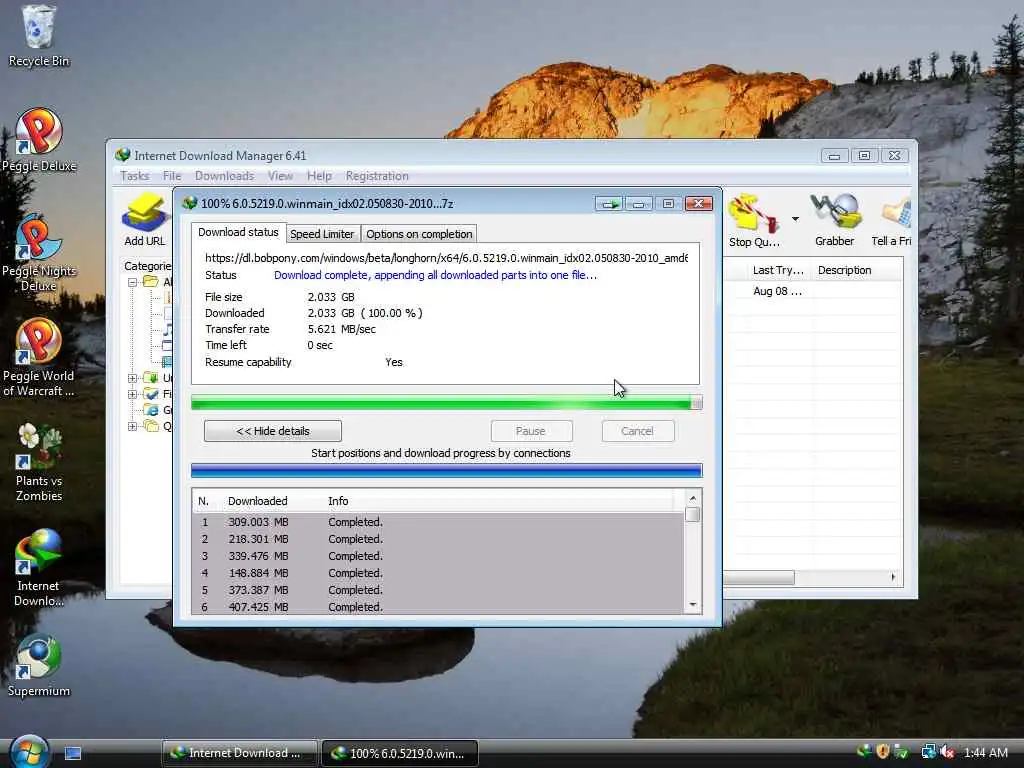Image resolution: width=1024 pixels, height=768 pixels.
Task: Click the Show Desktop quick launch icon
Action: (x=72, y=753)
